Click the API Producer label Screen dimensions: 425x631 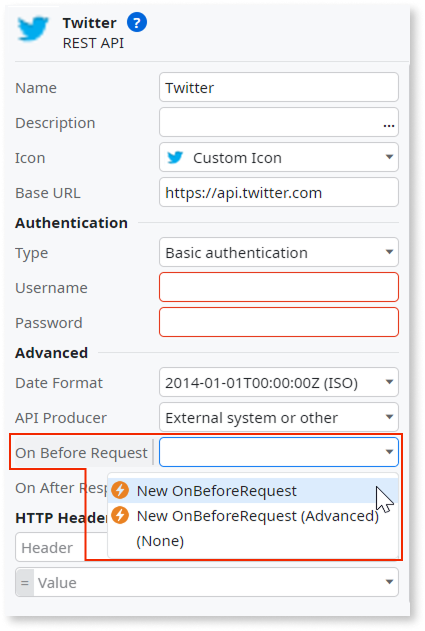(61, 418)
